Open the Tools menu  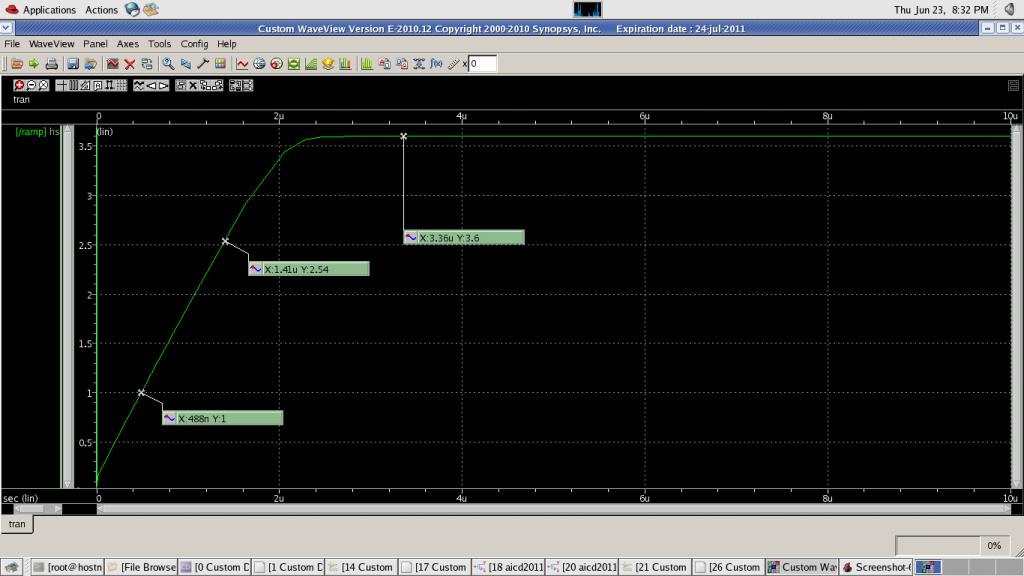click(159, 44)
